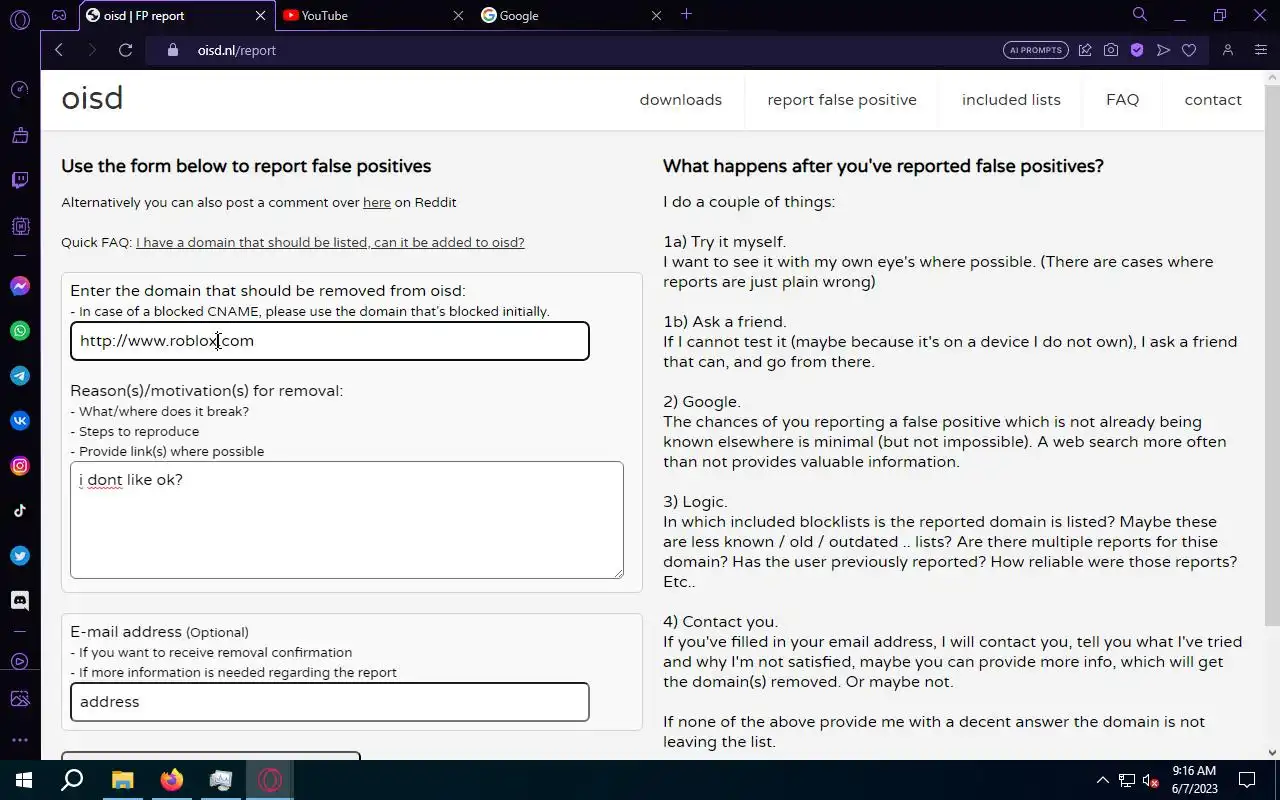Click the AI PROMPTS button
Image resolution: width=1280 pixels, height=800 pixels.
pyautogui.click(x=1036, y=50)
